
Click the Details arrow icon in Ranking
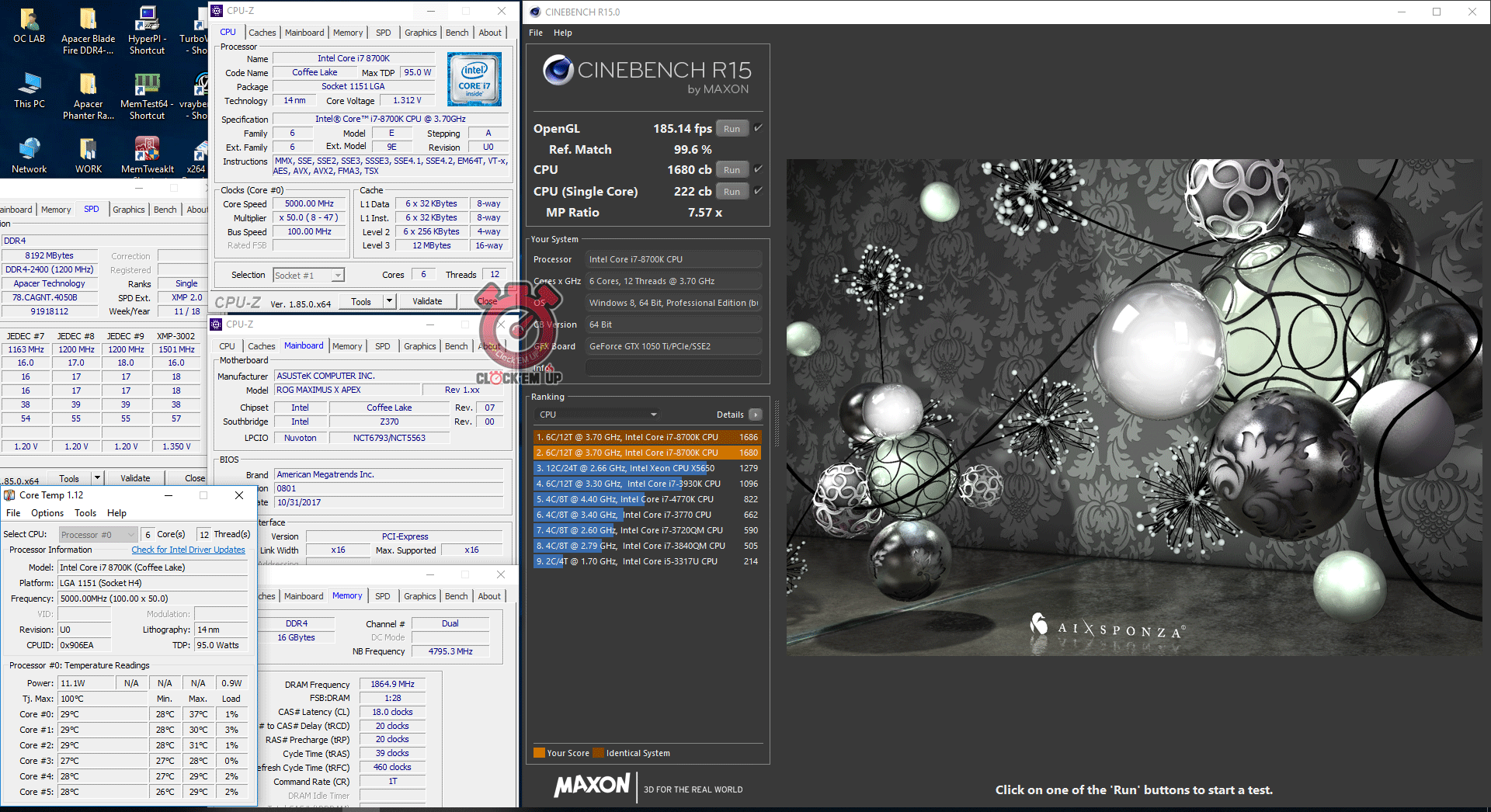(755, 415)
